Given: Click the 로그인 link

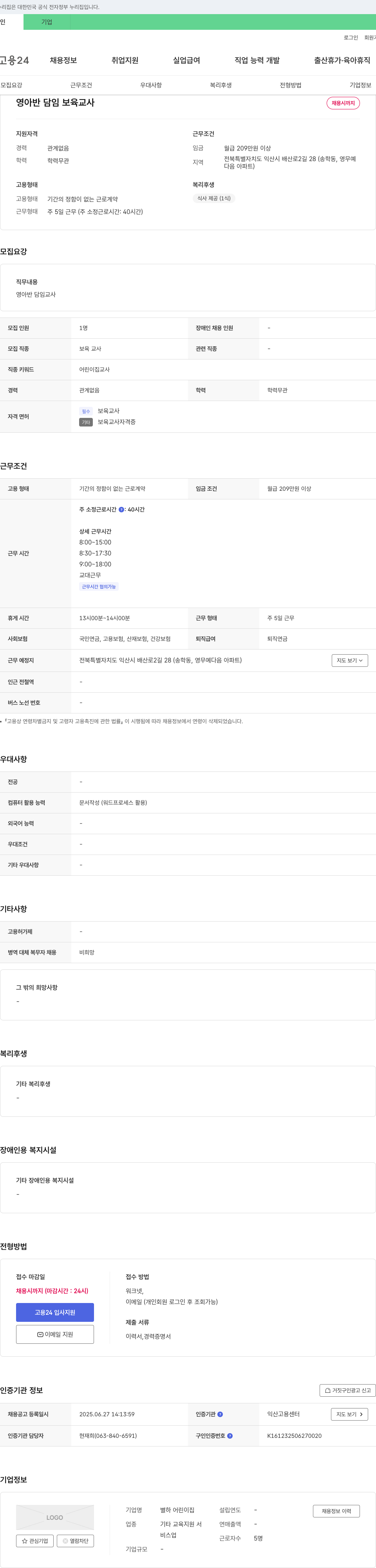Looking at the screenshot, I should pyautogui.click(x=351, y=38).
